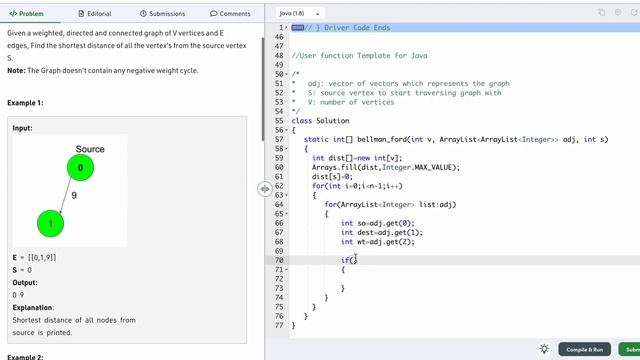640x360 pixels.
Task: Collapse outer for loop fold line 63
Action: (286, 195)
